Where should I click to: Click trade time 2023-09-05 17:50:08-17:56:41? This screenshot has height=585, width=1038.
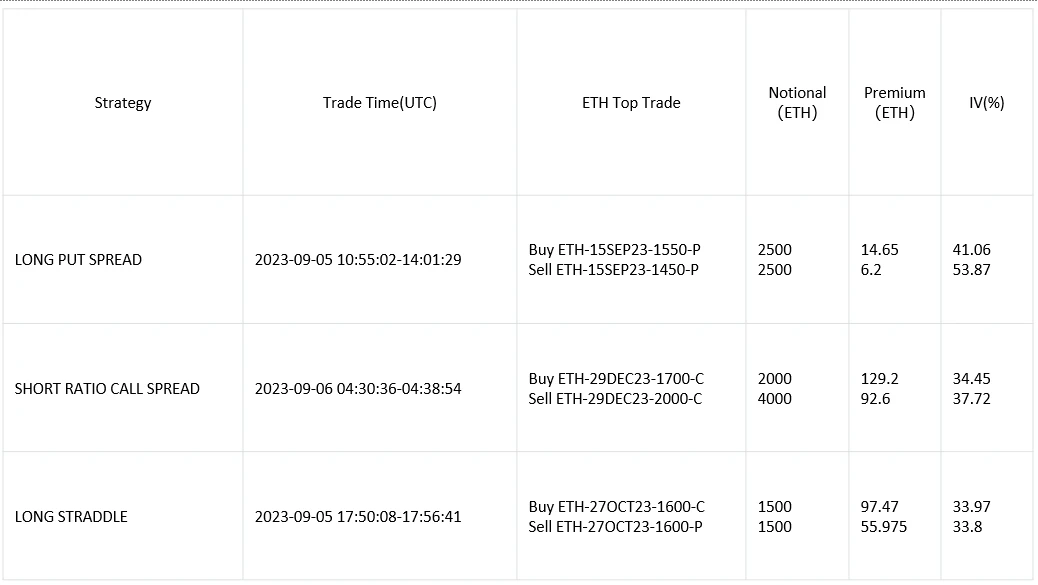pyautogui.click(x=358, y=517)
